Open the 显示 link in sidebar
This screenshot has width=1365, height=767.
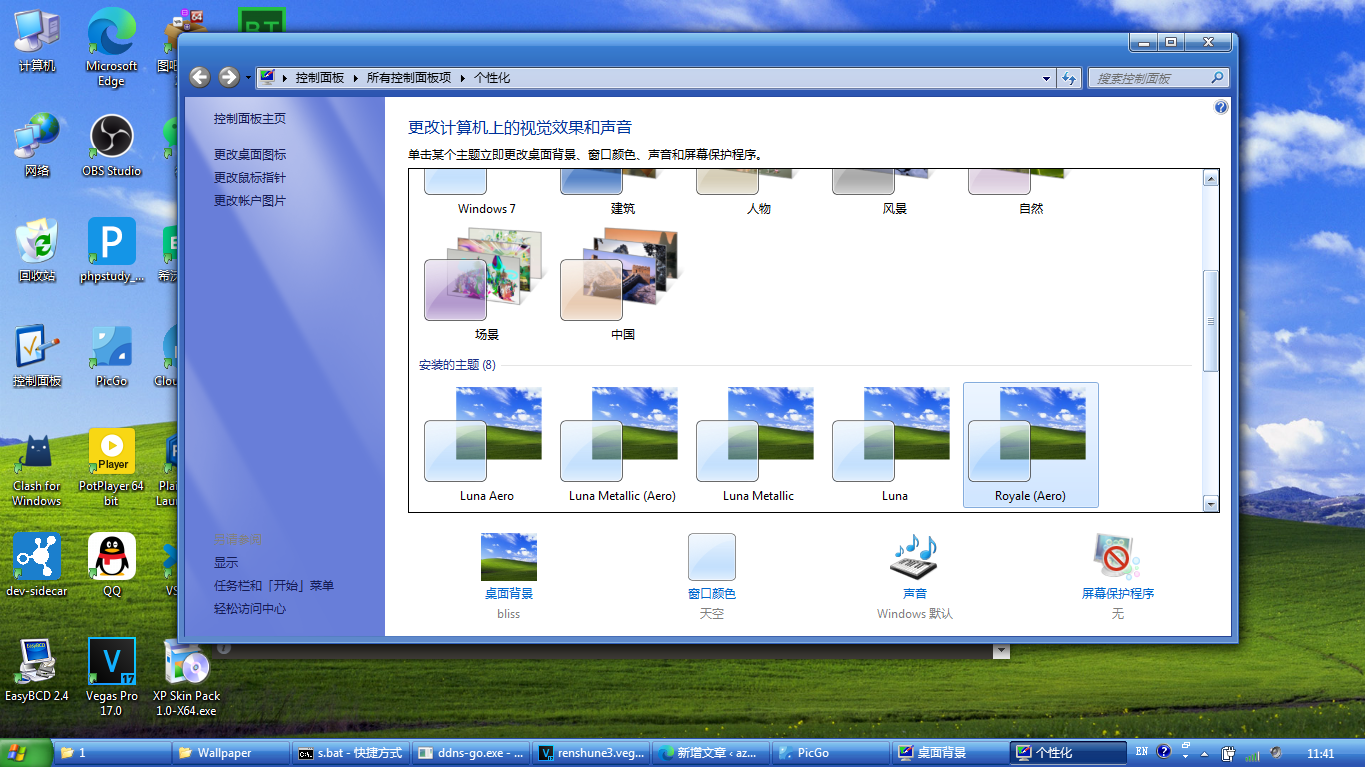pos(225,563)
